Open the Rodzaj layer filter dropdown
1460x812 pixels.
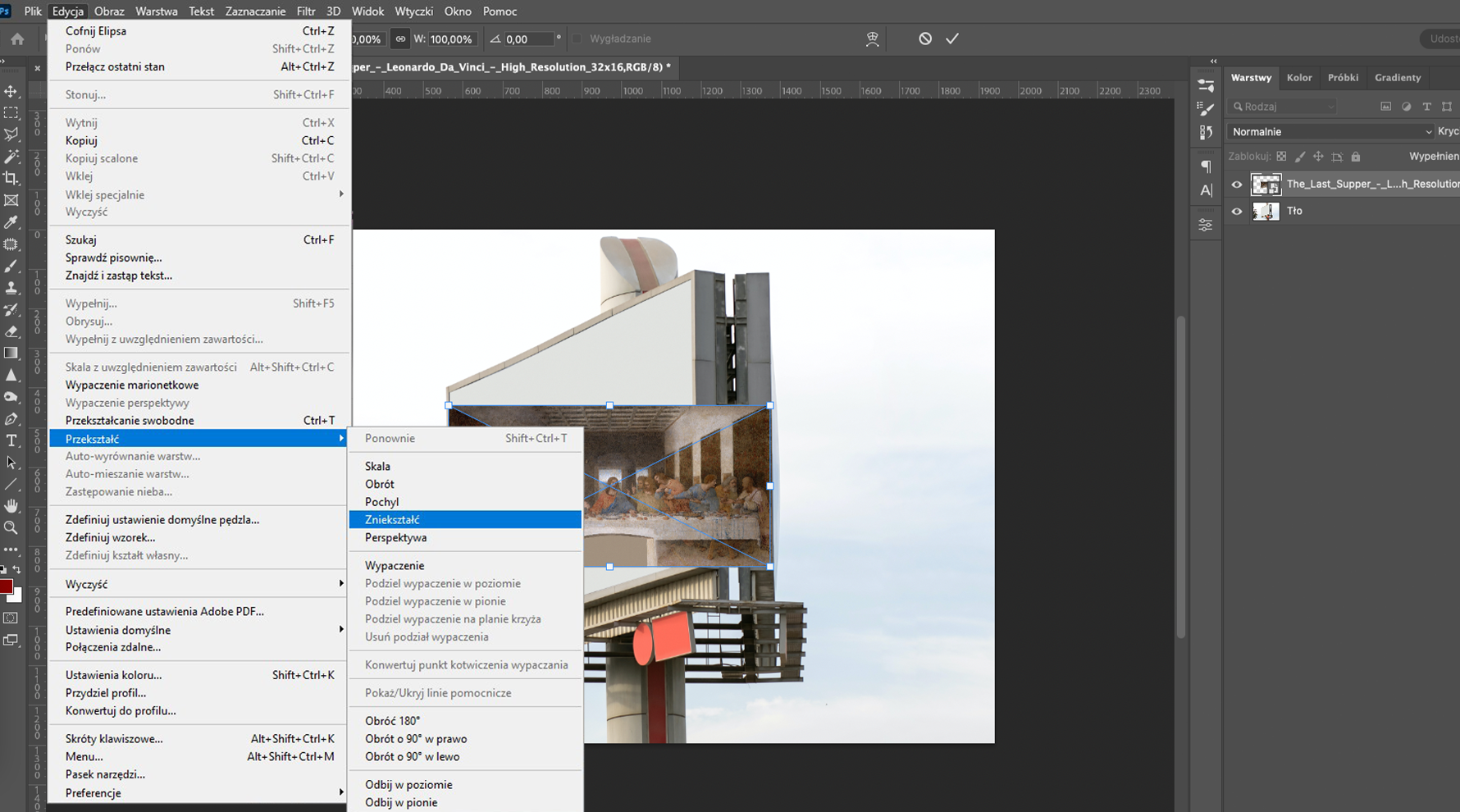pos(1283,107)
